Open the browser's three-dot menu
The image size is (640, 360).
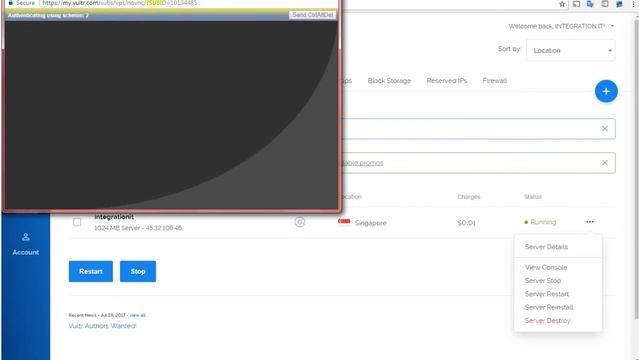[634, 4]
